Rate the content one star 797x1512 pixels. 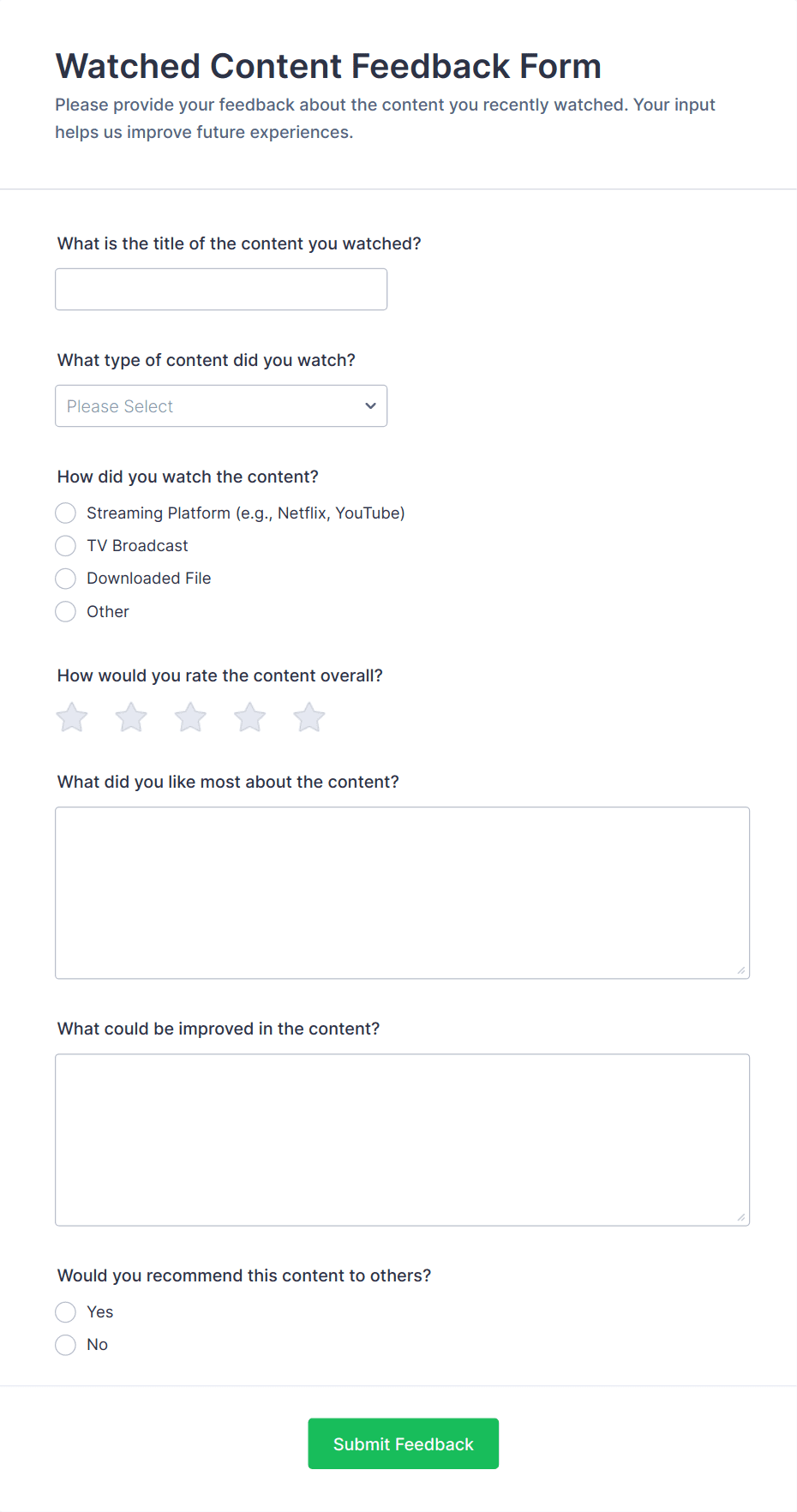click(x=72, y=717)
